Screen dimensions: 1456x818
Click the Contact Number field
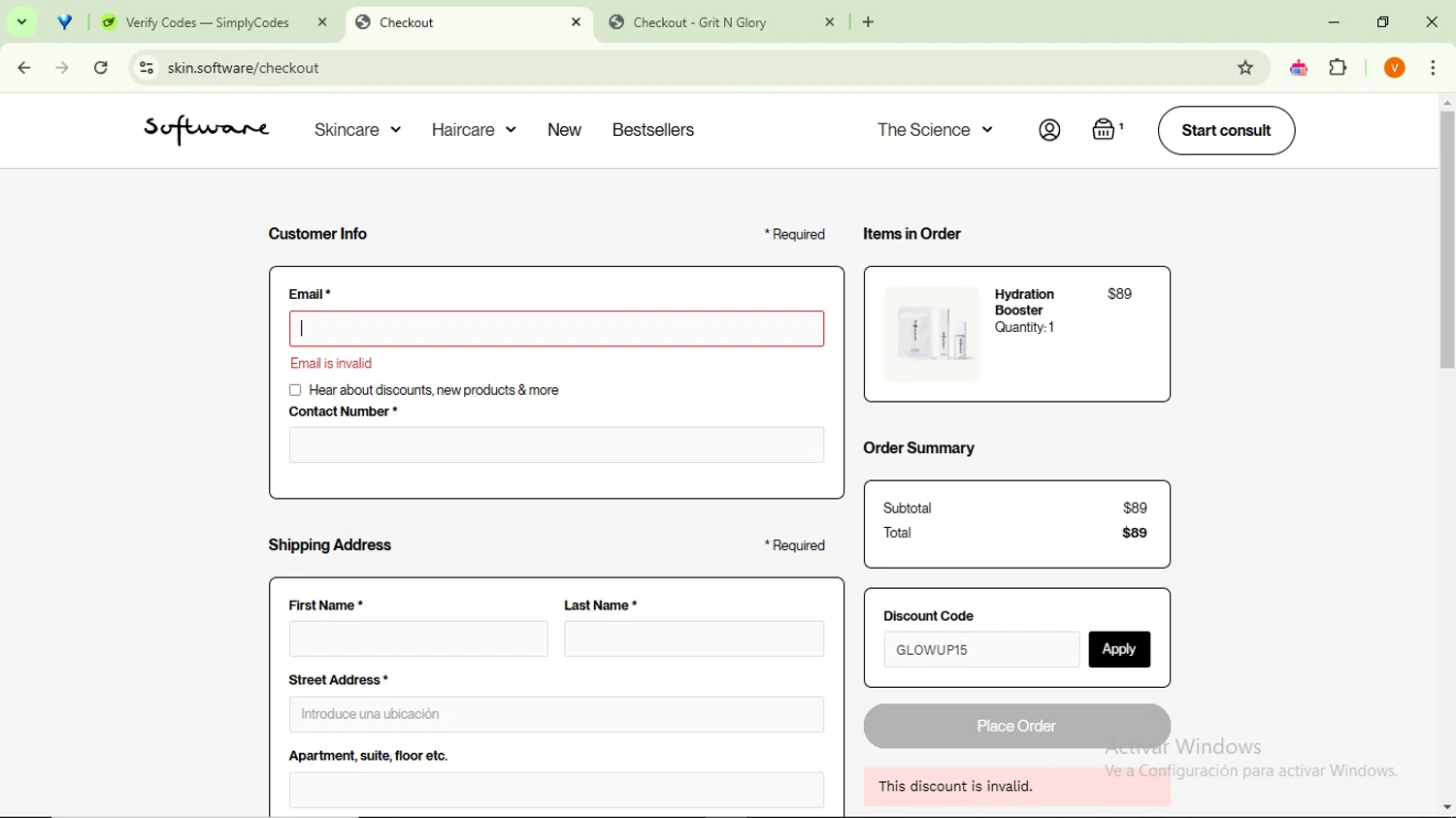556,445
